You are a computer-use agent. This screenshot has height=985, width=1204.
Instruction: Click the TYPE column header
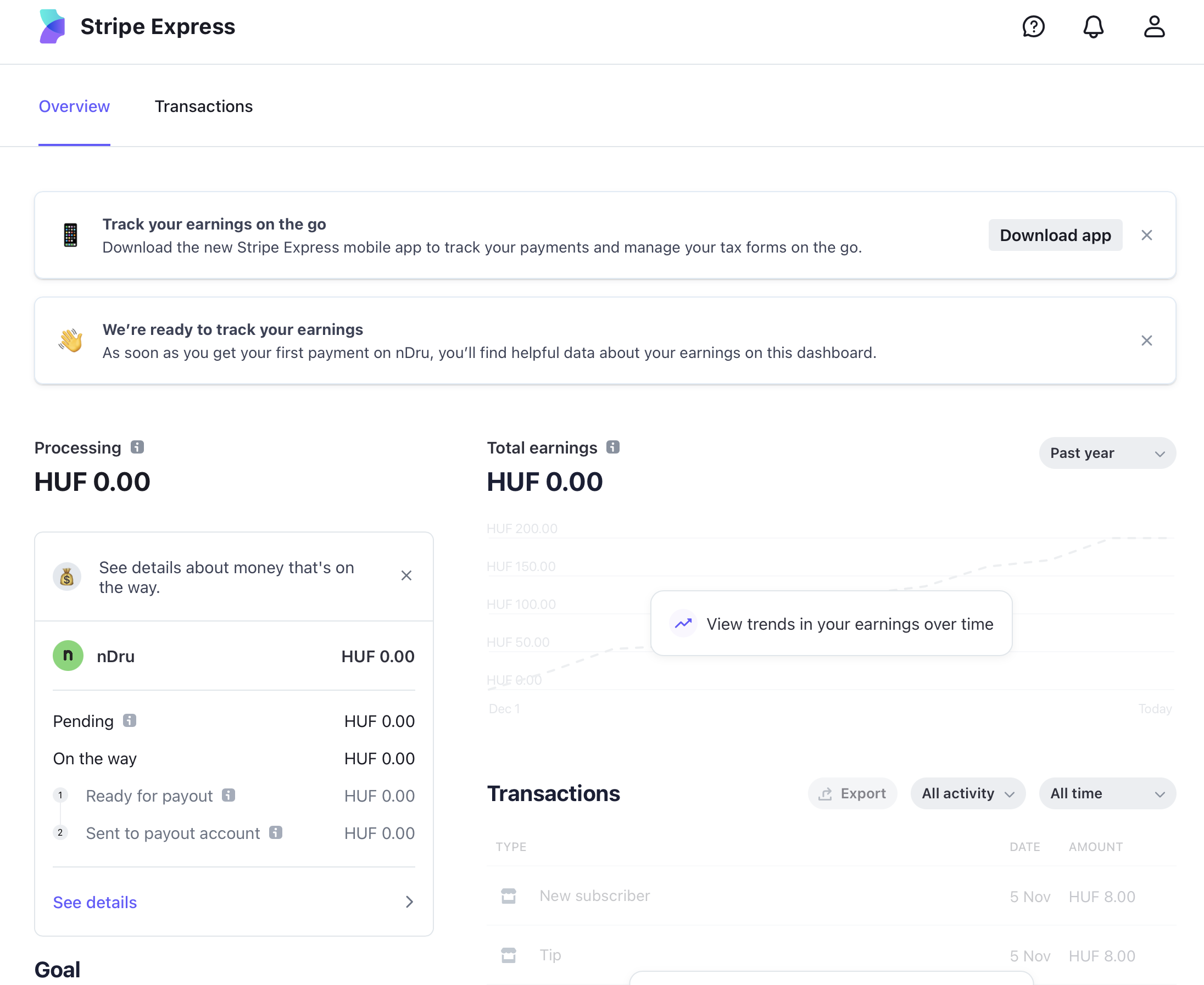511,847
